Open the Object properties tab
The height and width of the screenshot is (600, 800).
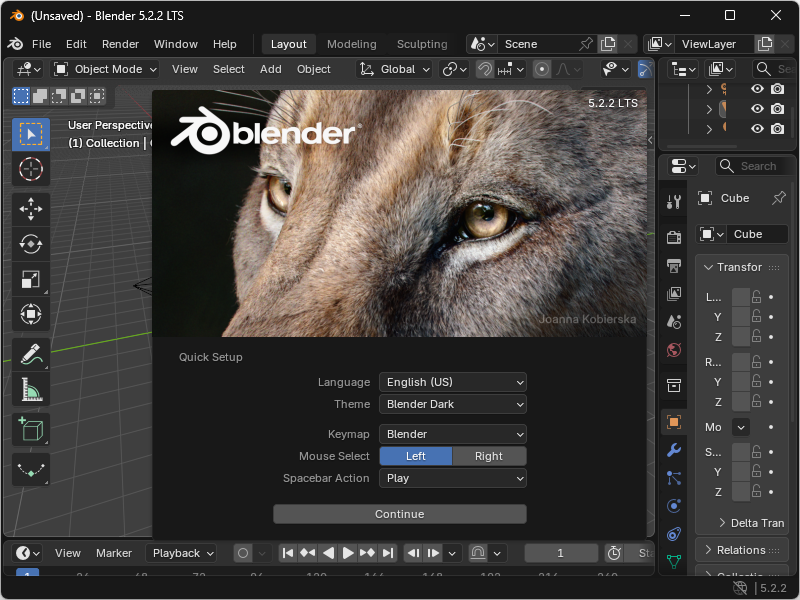pos(674,422)
